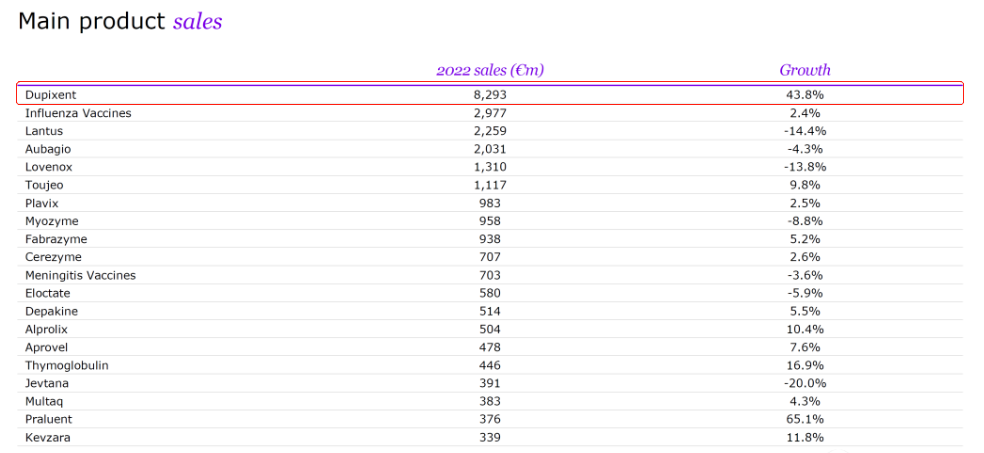
Task: Click the Lovenox product name
Action: [49, 167]
